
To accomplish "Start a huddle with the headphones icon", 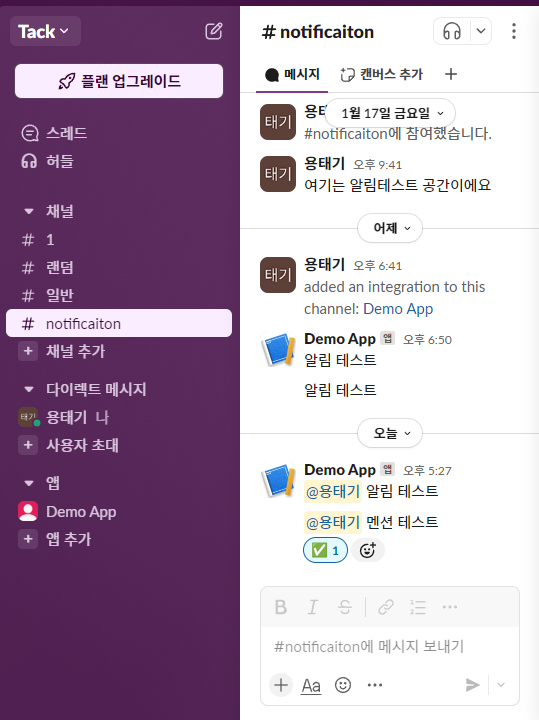I will [x=452, y=31].
